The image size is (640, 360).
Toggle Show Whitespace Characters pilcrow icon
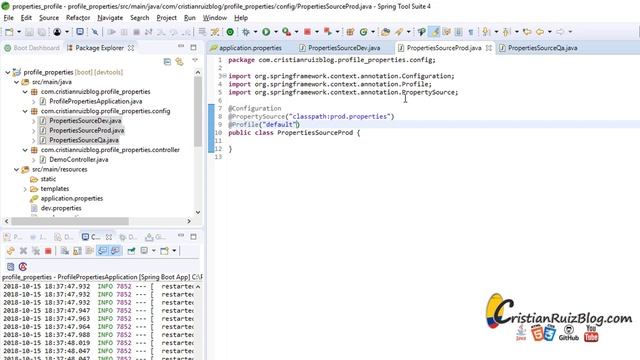[471, 32]
